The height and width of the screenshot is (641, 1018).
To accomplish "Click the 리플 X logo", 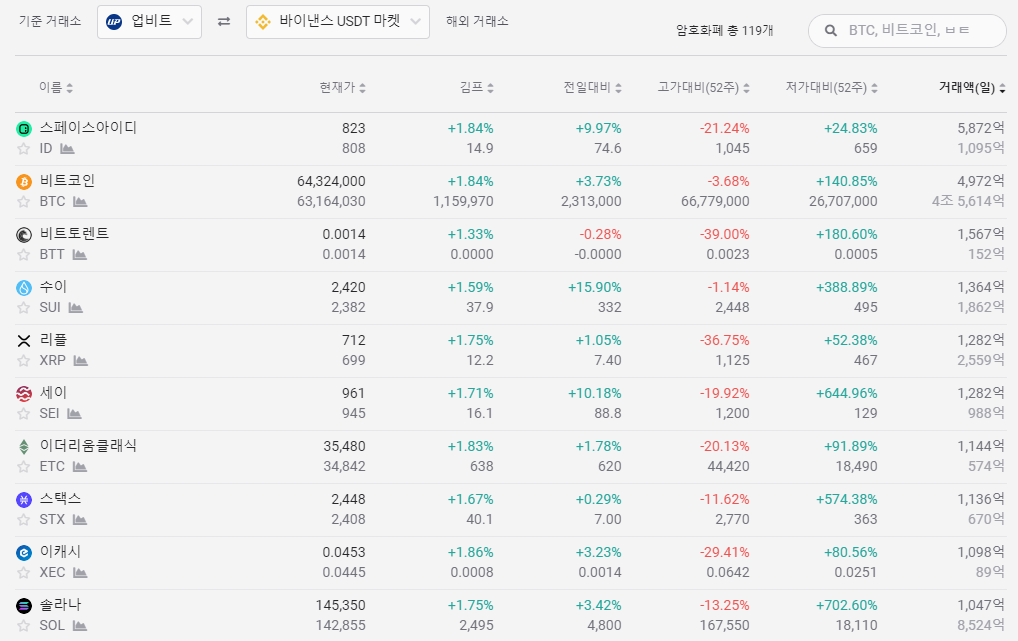I will (x=24, y=340).
